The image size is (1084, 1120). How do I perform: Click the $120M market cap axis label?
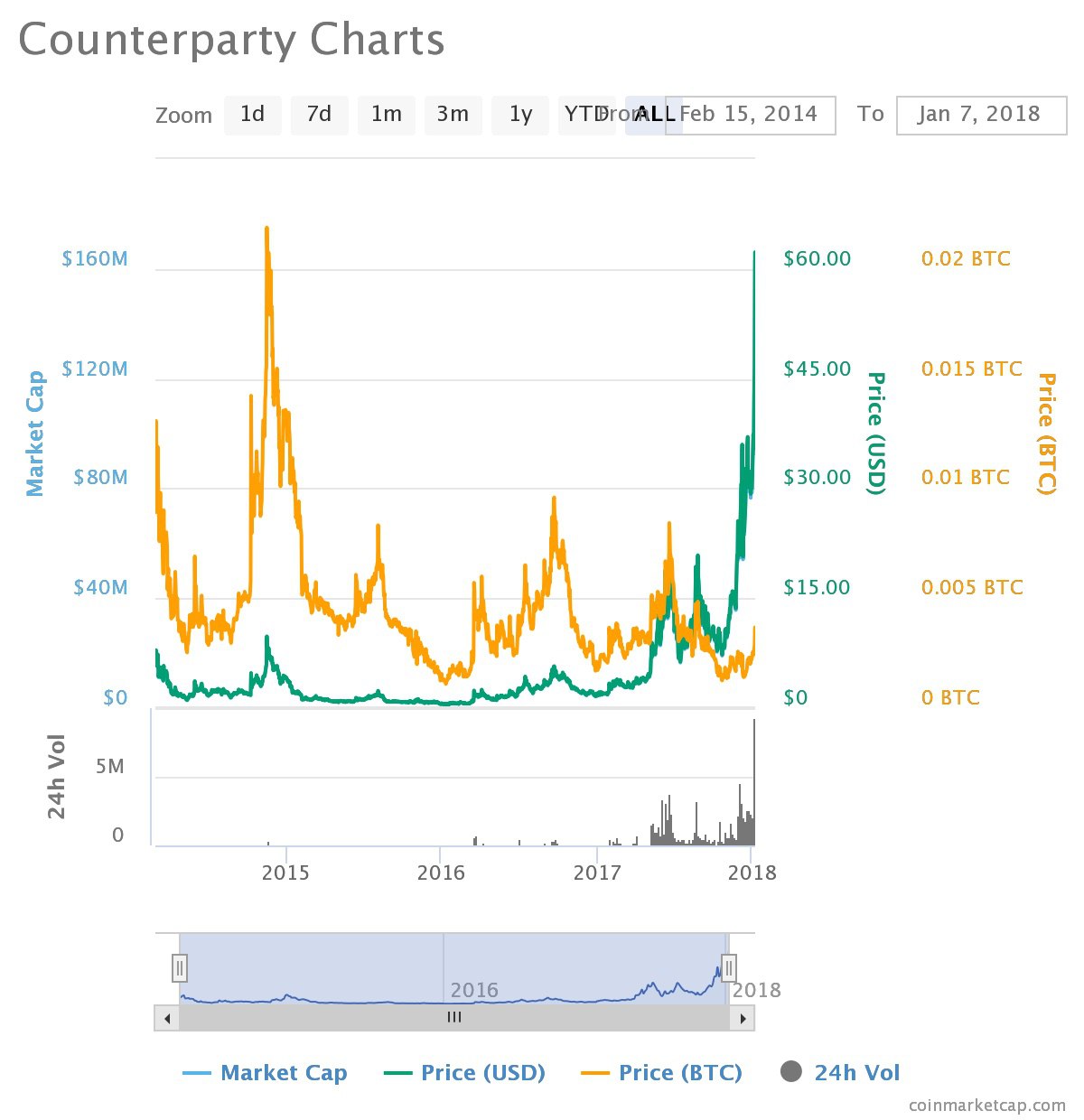pos(95,369)
